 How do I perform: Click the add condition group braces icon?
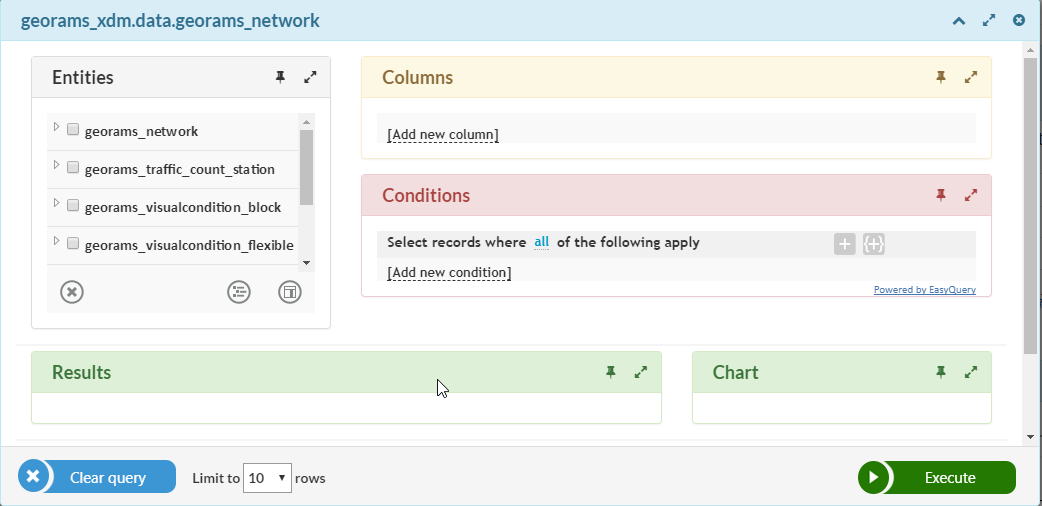click(x=874, y=244)
